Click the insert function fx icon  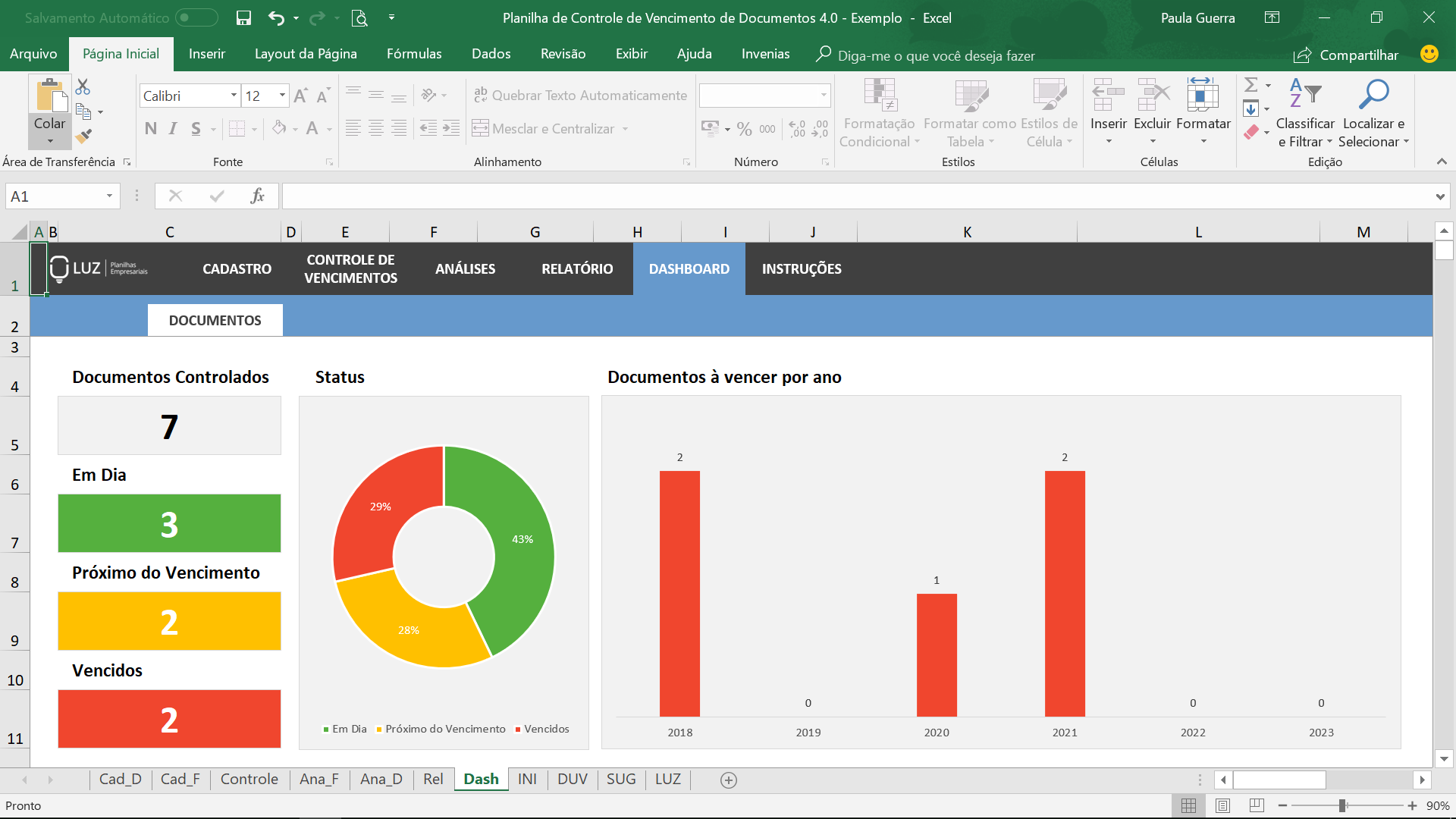point(257,196)
